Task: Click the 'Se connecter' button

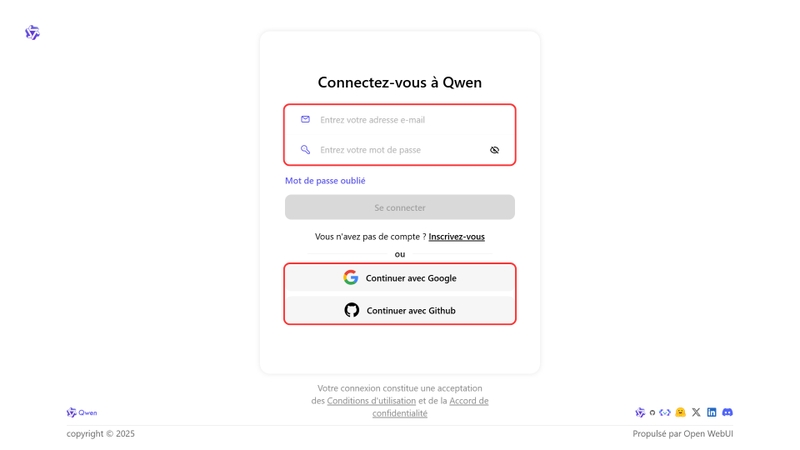Action: 400,207
